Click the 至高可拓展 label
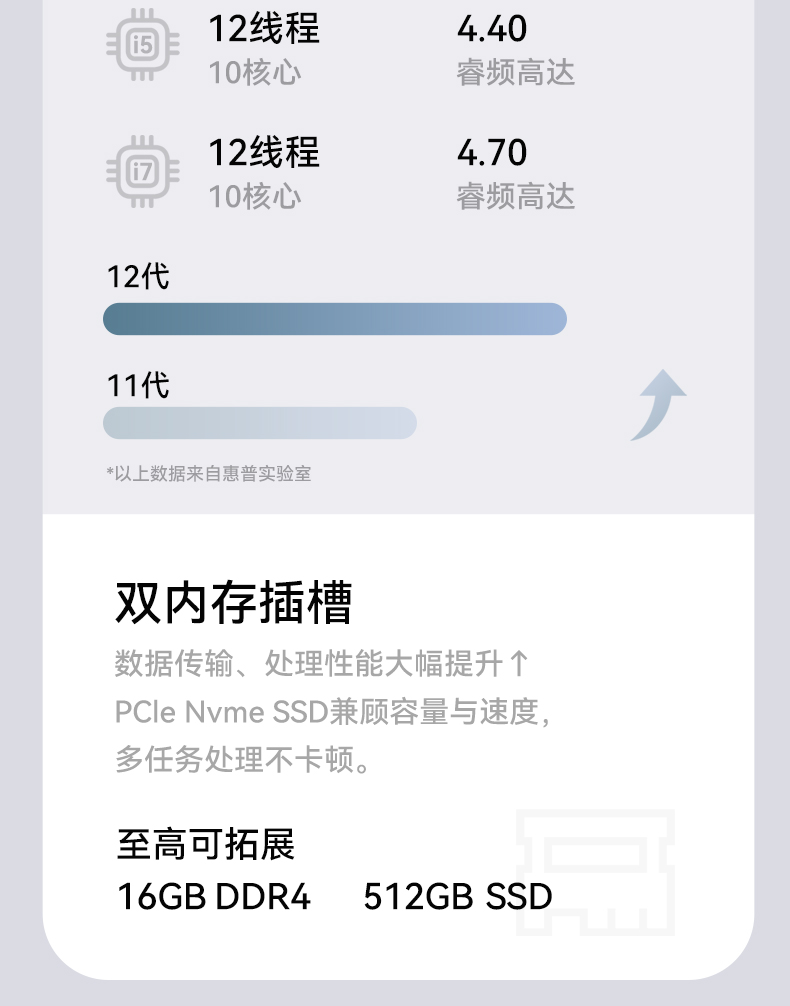The height and width of the screenshot is (1006, 790). tap(206, 845)
